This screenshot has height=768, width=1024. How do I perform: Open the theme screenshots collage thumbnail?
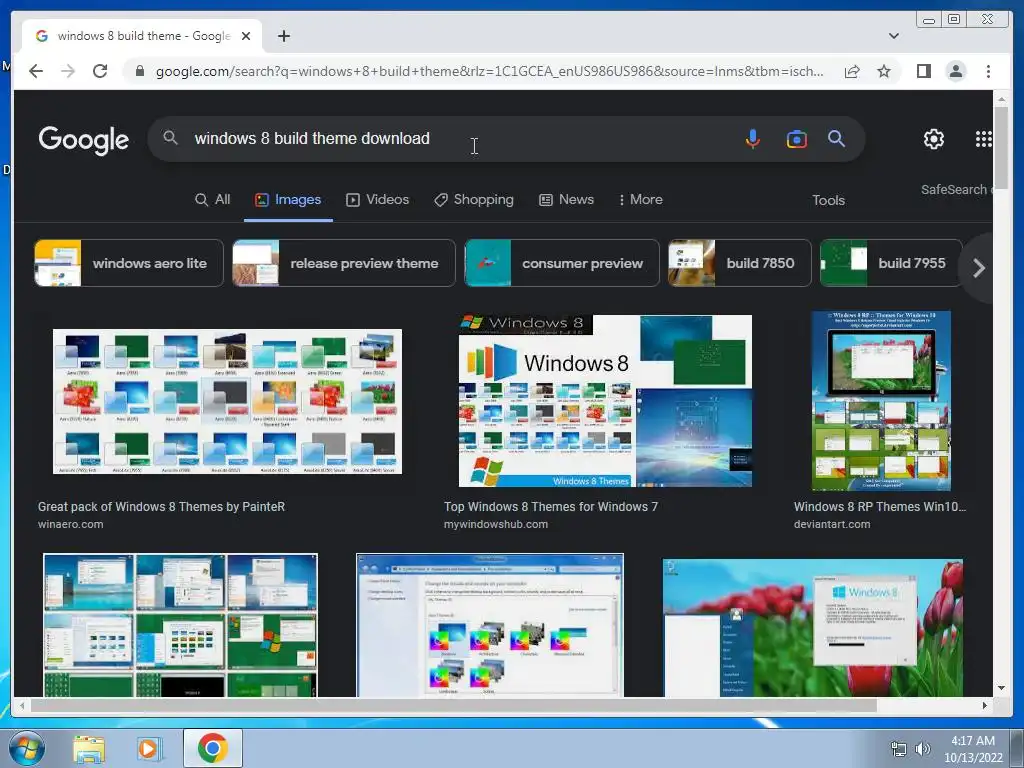click(180, 625)
